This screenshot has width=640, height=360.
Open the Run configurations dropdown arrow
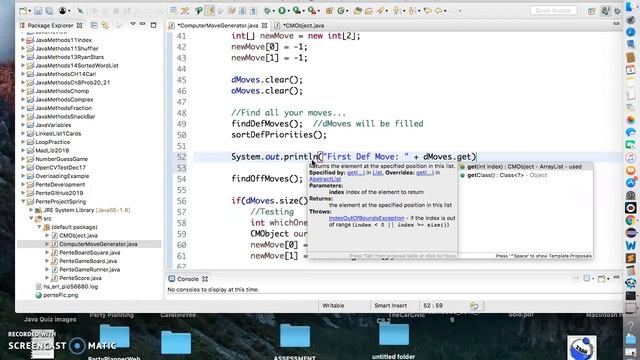289,11
